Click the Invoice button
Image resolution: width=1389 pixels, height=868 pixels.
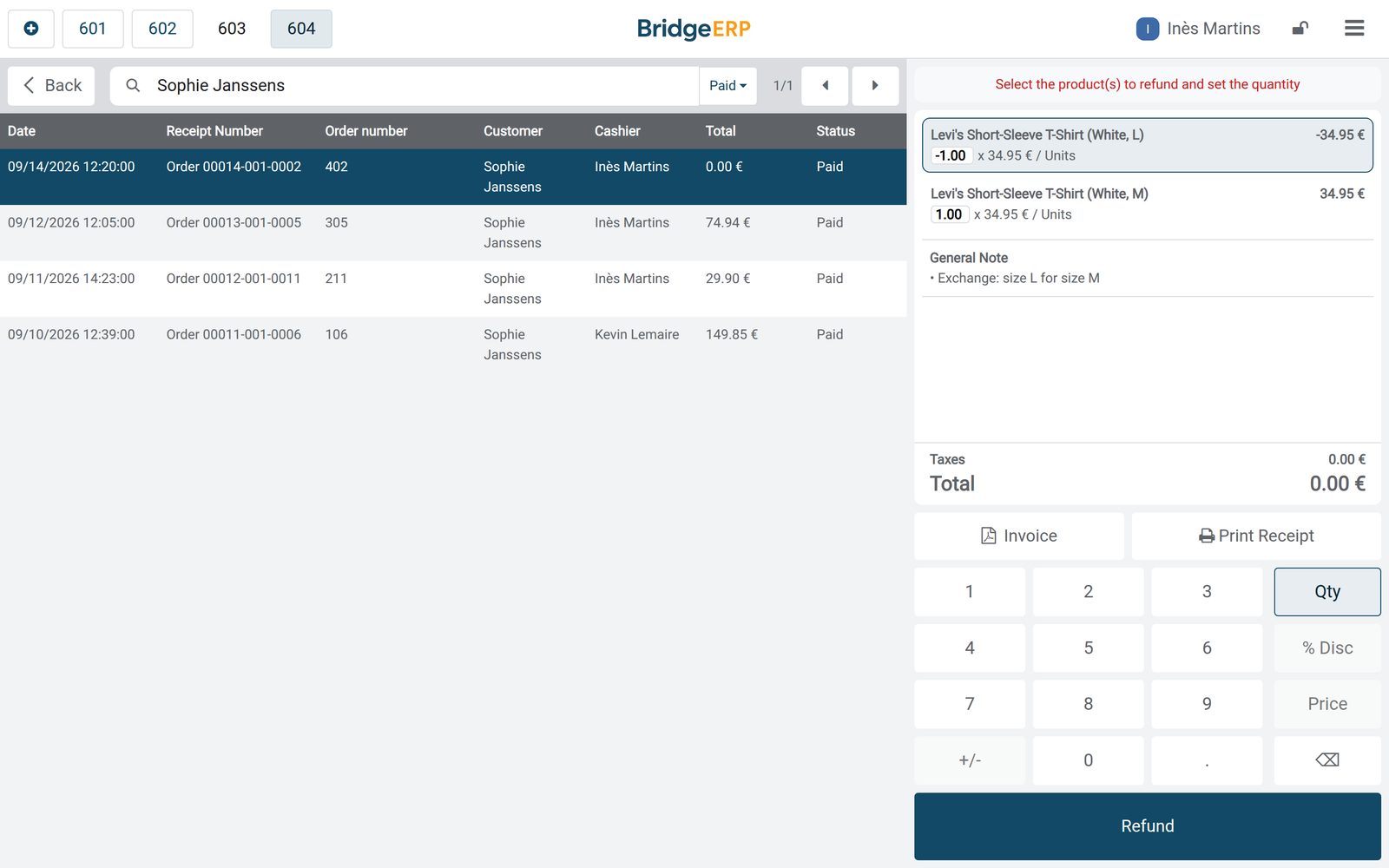[1019, 536]
